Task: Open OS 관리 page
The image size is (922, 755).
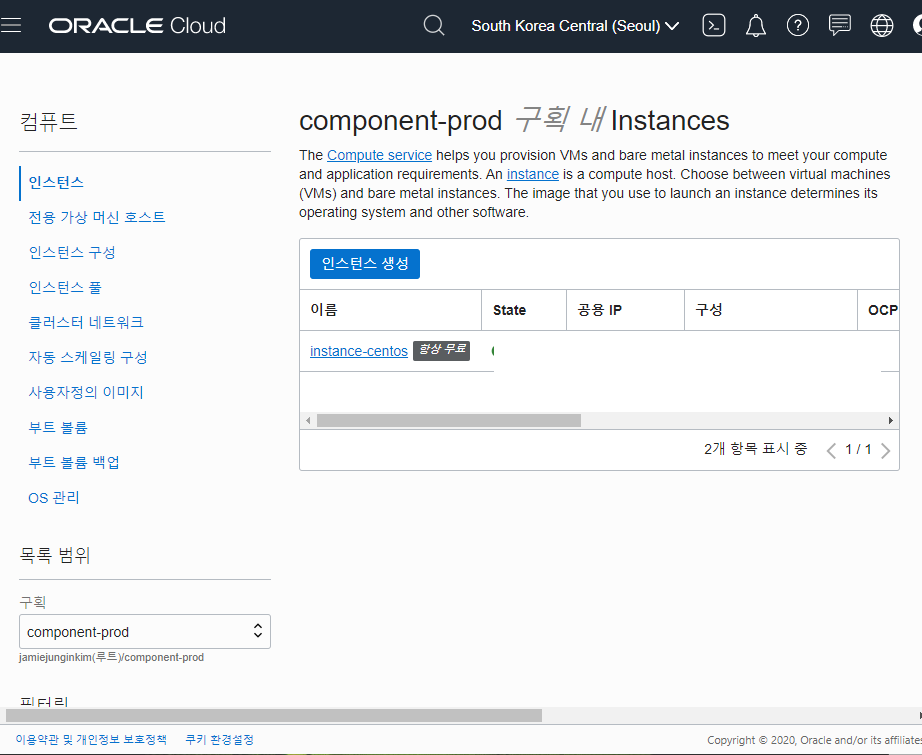Action: [54, 497]
